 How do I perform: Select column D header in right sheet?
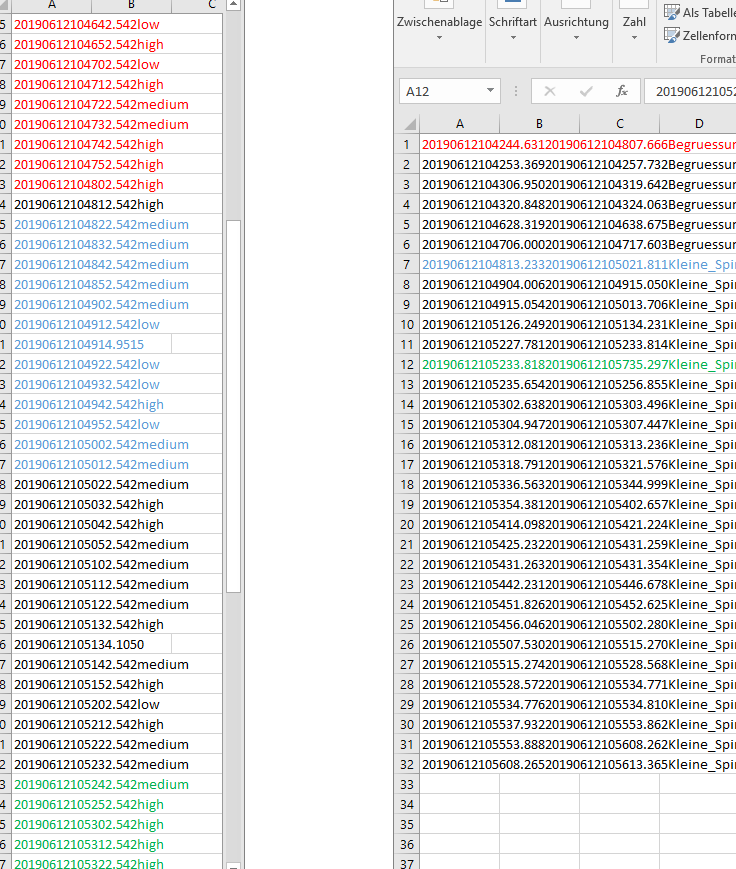tap(698, 124)
